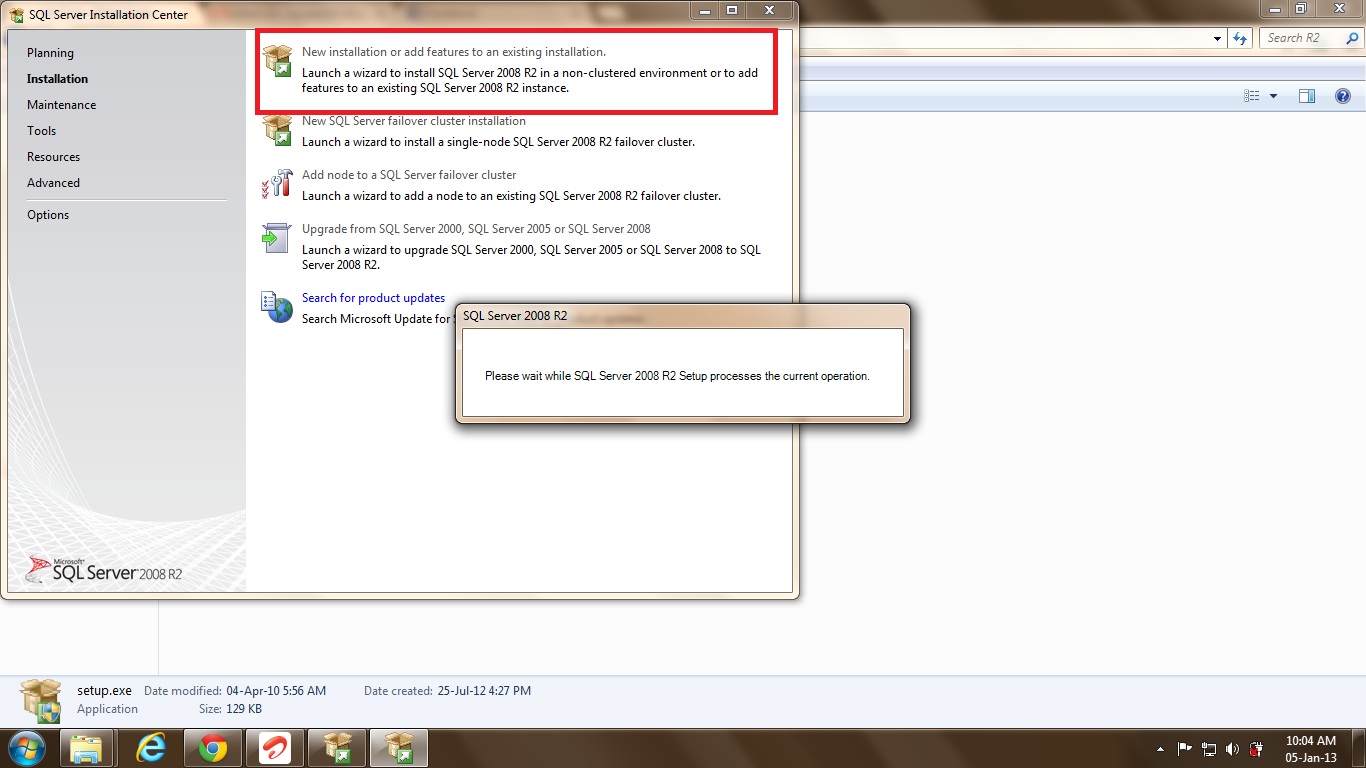Toggle the Explorer preview pane
1366x768 pixels.
tap(1306, 96)
